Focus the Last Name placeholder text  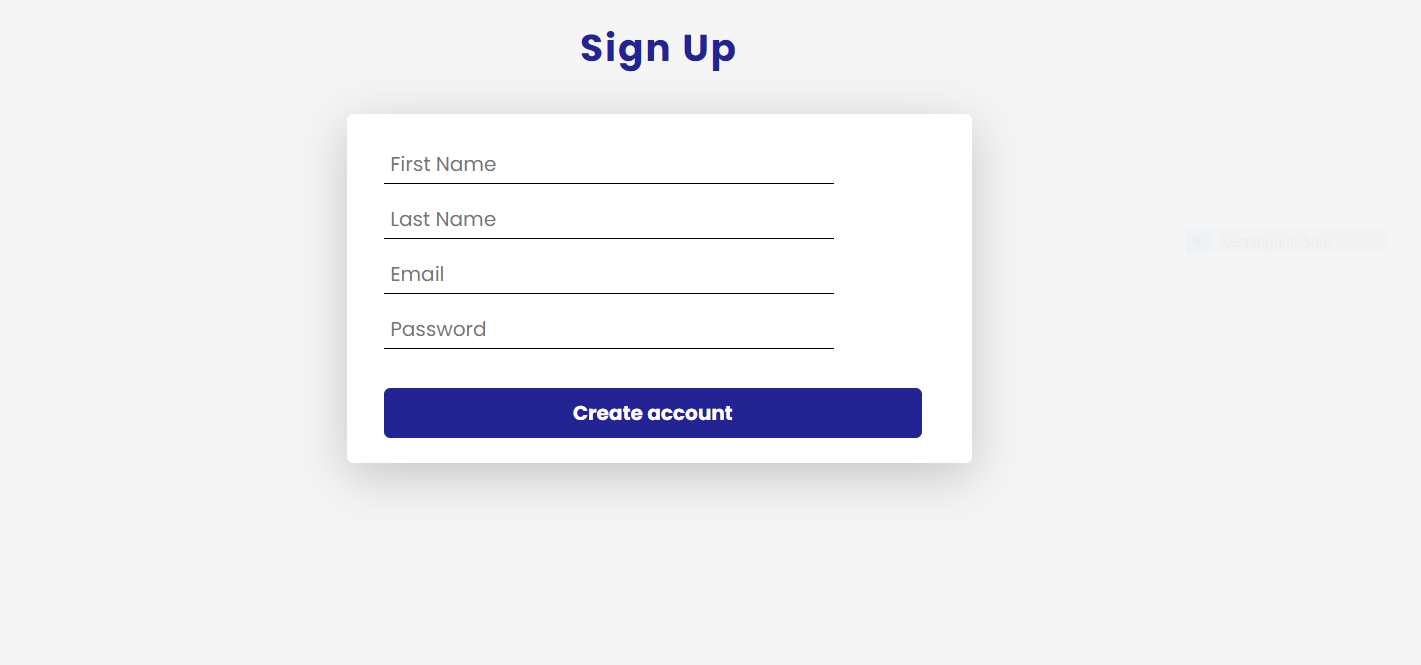(x=443, y=219)
